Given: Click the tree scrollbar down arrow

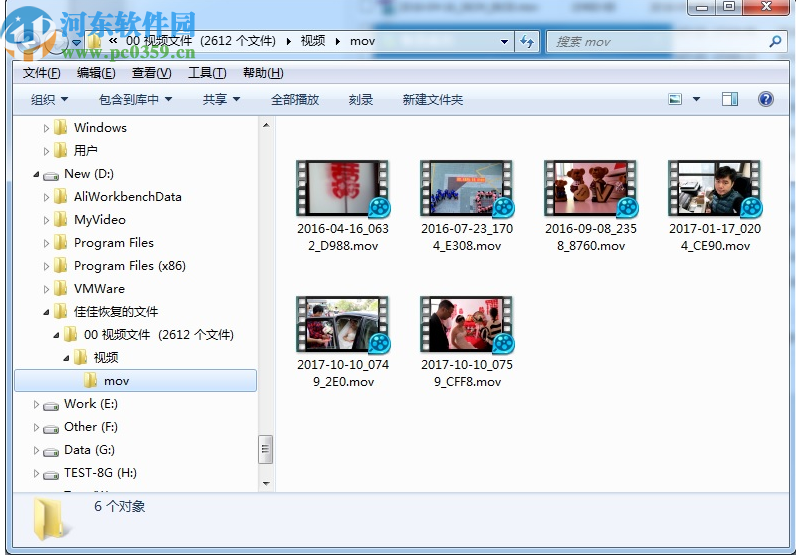Looking at the screenshot, I should coord(266,484).
